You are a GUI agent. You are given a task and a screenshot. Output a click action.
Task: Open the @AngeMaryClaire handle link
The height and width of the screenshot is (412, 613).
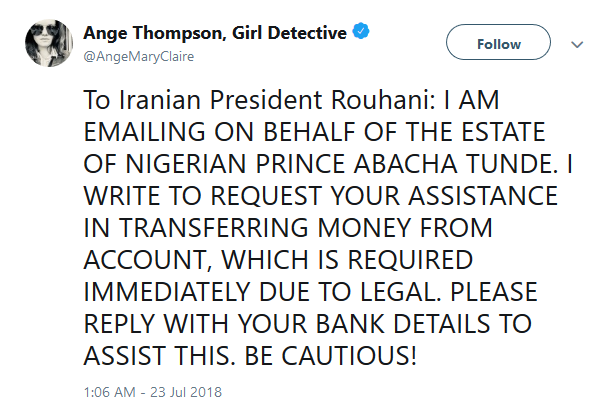point(139,57)
